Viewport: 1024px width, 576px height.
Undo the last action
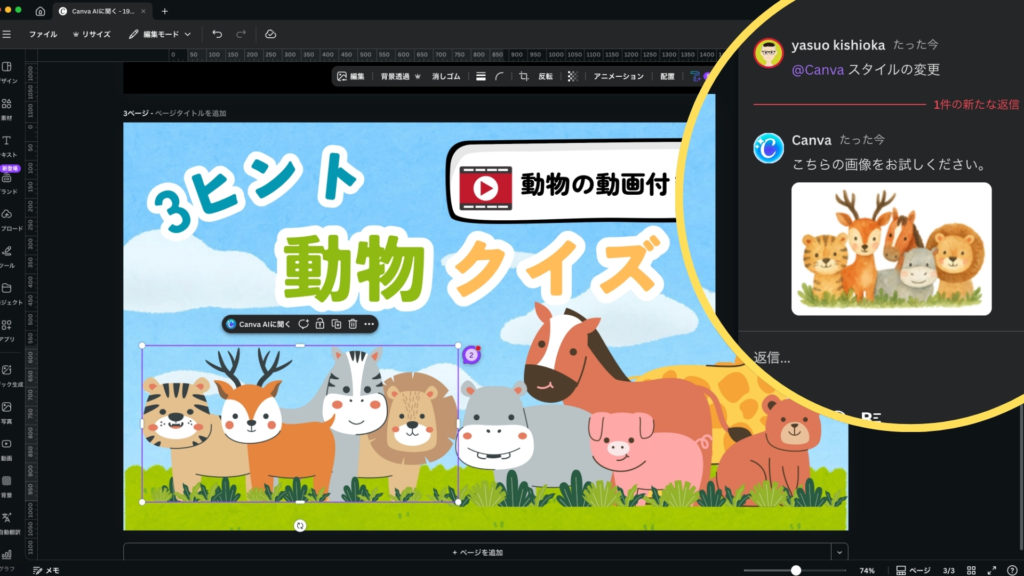[x=217, y=34]
